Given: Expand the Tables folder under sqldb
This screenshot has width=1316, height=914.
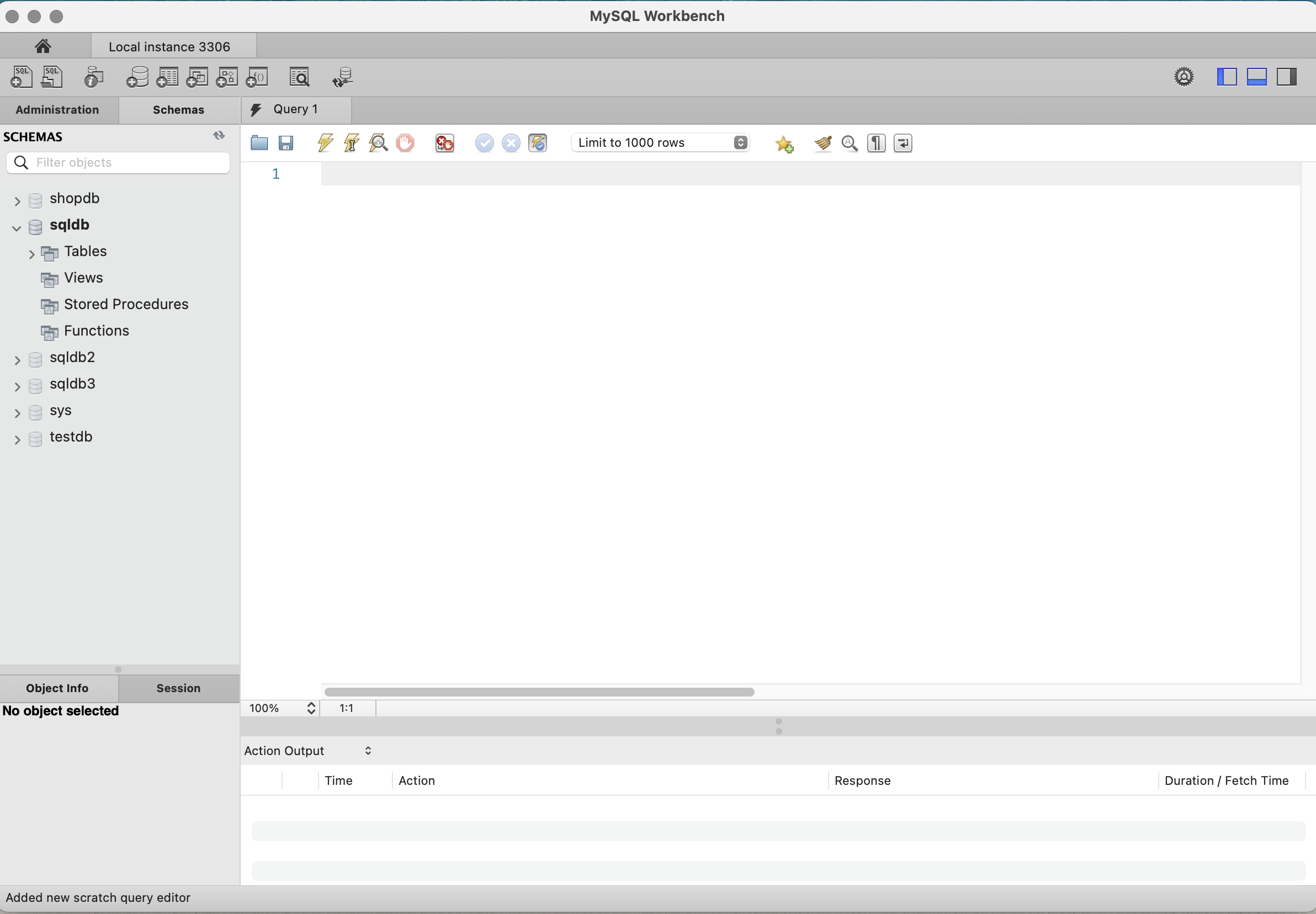Looking at the screenshot, I should [x=32, y=254].
